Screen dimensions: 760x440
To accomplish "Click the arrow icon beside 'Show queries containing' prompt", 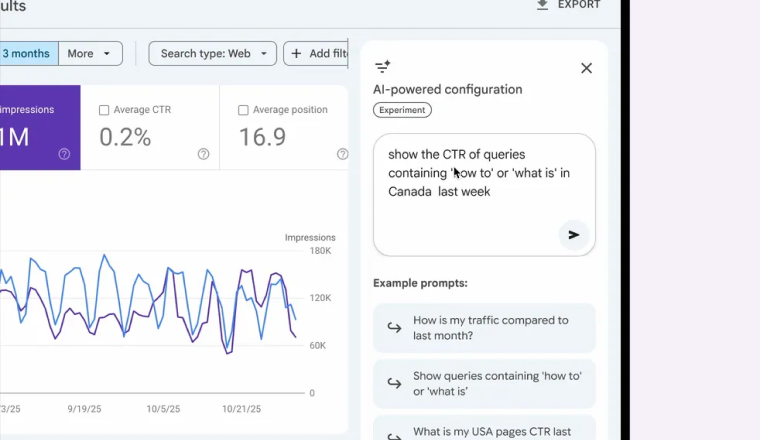I will pyautogui.click(x=395, y=384).
